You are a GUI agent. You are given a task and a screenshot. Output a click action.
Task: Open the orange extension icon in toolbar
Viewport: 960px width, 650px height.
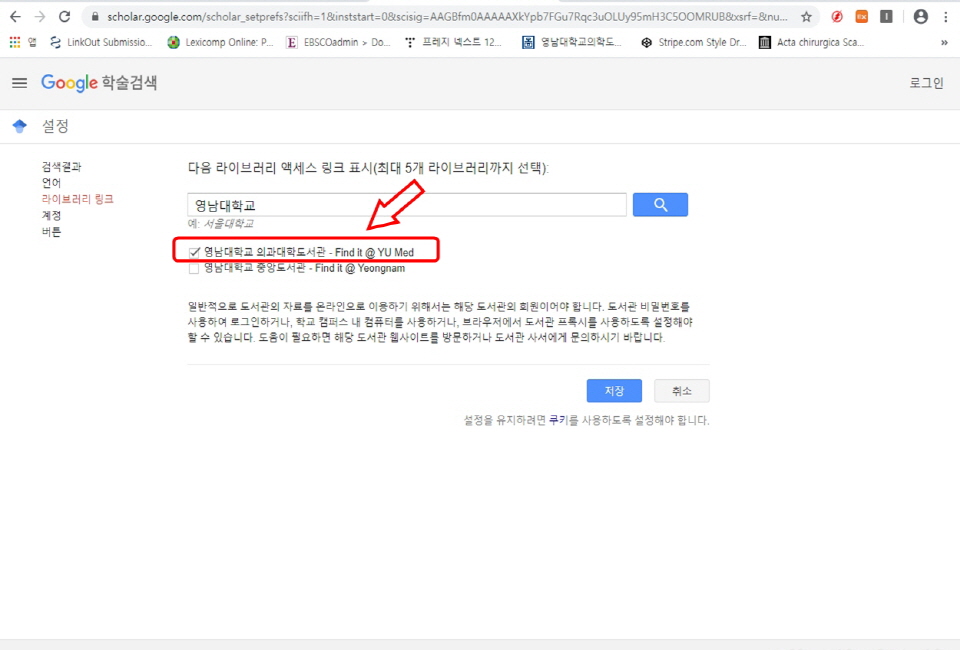861,17
